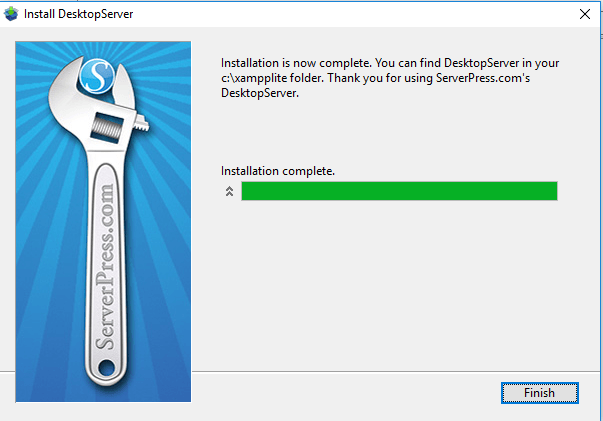Click the "Installation complete." status label
Image resolution: width=603 pixels, height=421 pixels.
point(278,171)
